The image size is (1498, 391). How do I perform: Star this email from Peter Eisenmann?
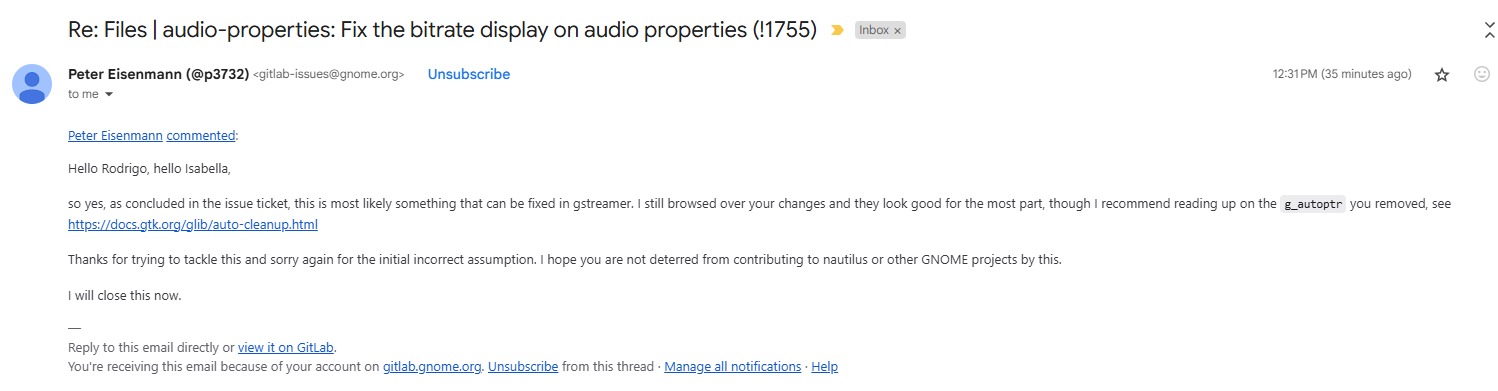click(1441, 75)
